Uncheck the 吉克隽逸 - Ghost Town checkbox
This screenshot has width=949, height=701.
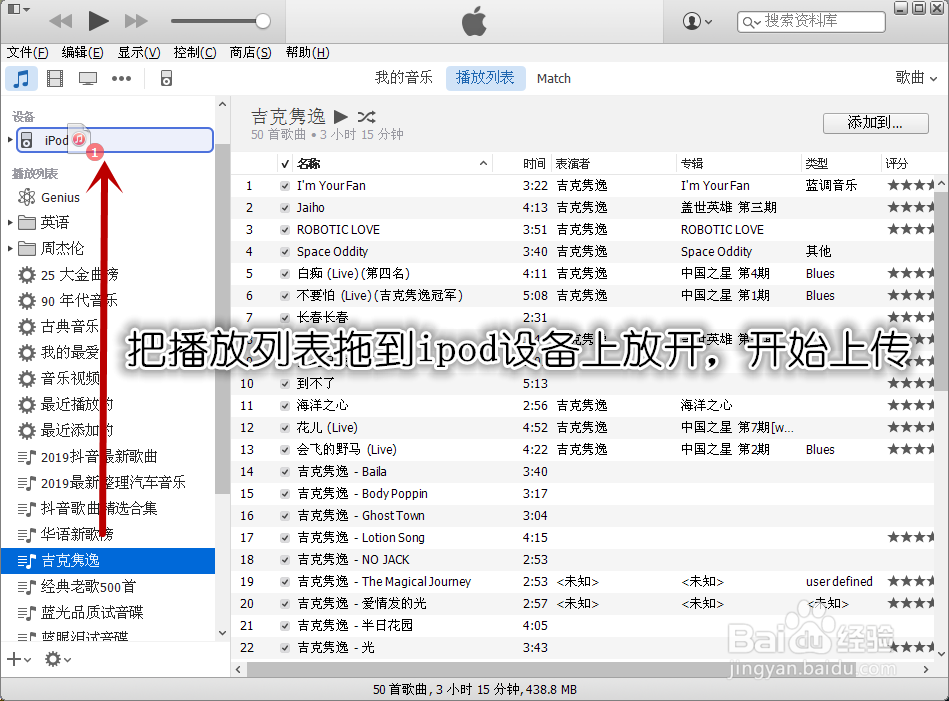point(285,516)
